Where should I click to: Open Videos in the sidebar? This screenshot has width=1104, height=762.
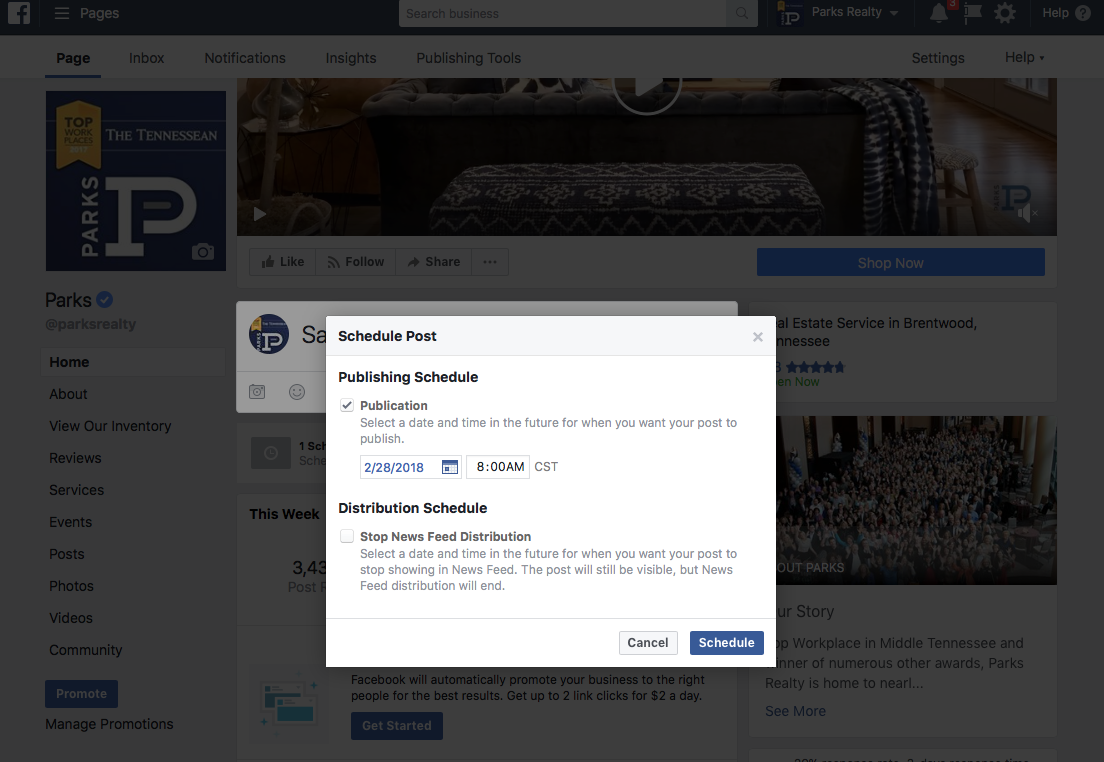pos(70,618)
